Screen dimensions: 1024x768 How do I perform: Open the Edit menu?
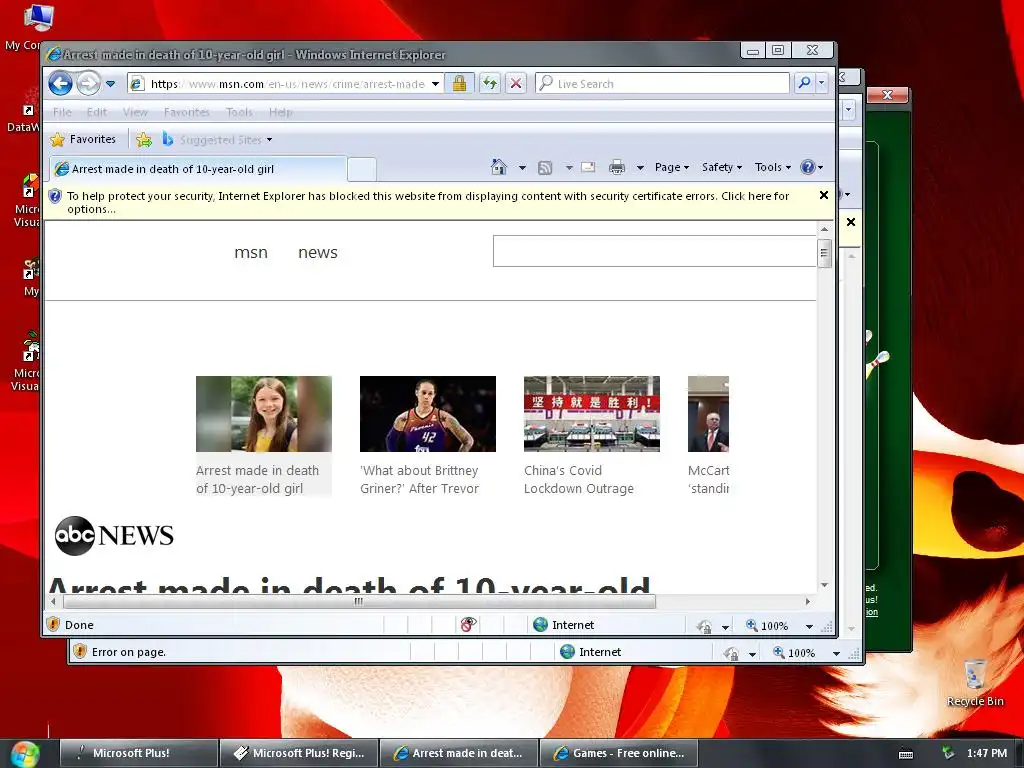tap(97, 112)
